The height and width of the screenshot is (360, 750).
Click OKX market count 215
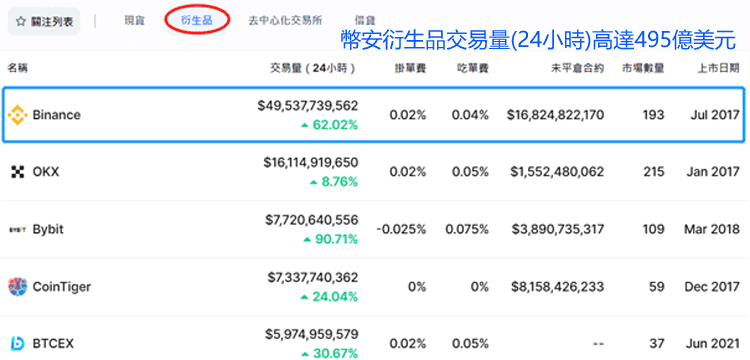tap(653, 172)
